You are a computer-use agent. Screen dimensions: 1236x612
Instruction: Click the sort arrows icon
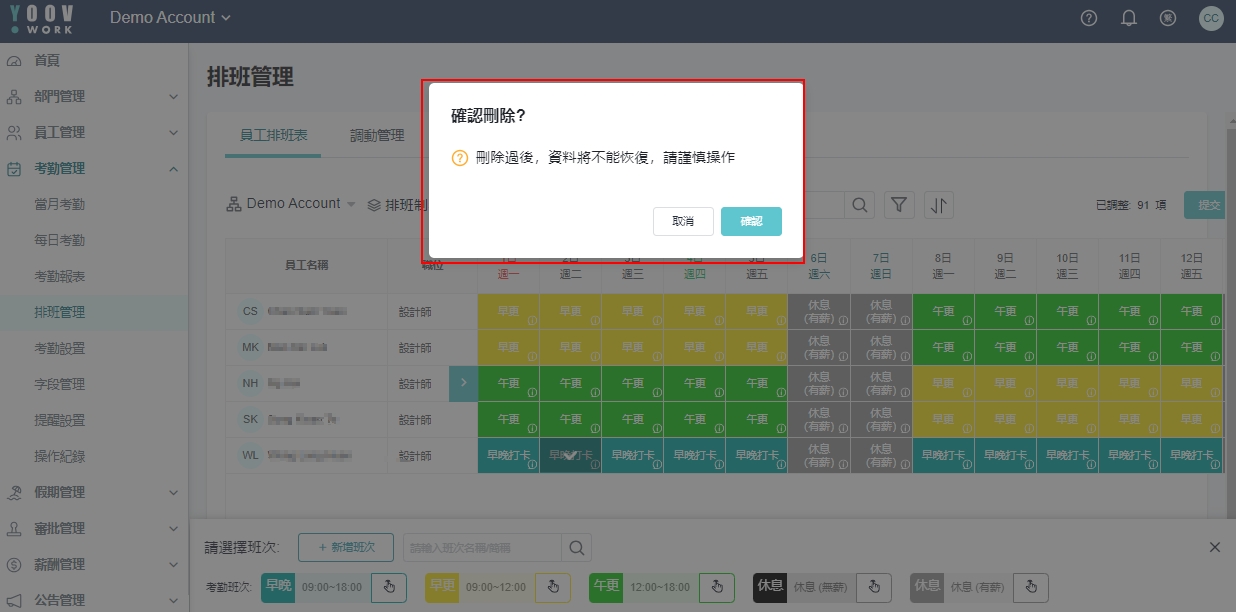[938, 205]
